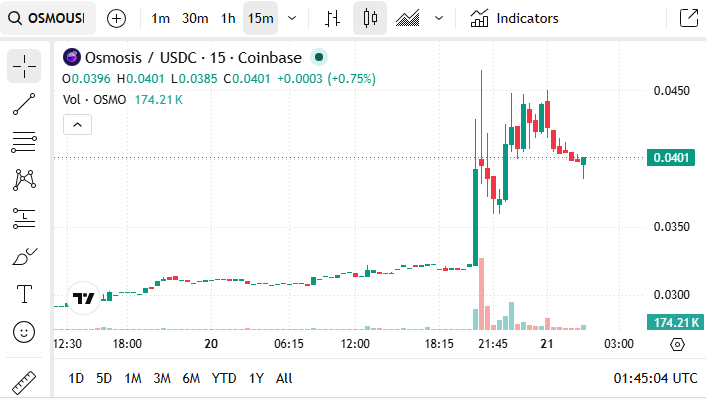
Task: Click the 18:00 time axis label
Action: (127, 344)
